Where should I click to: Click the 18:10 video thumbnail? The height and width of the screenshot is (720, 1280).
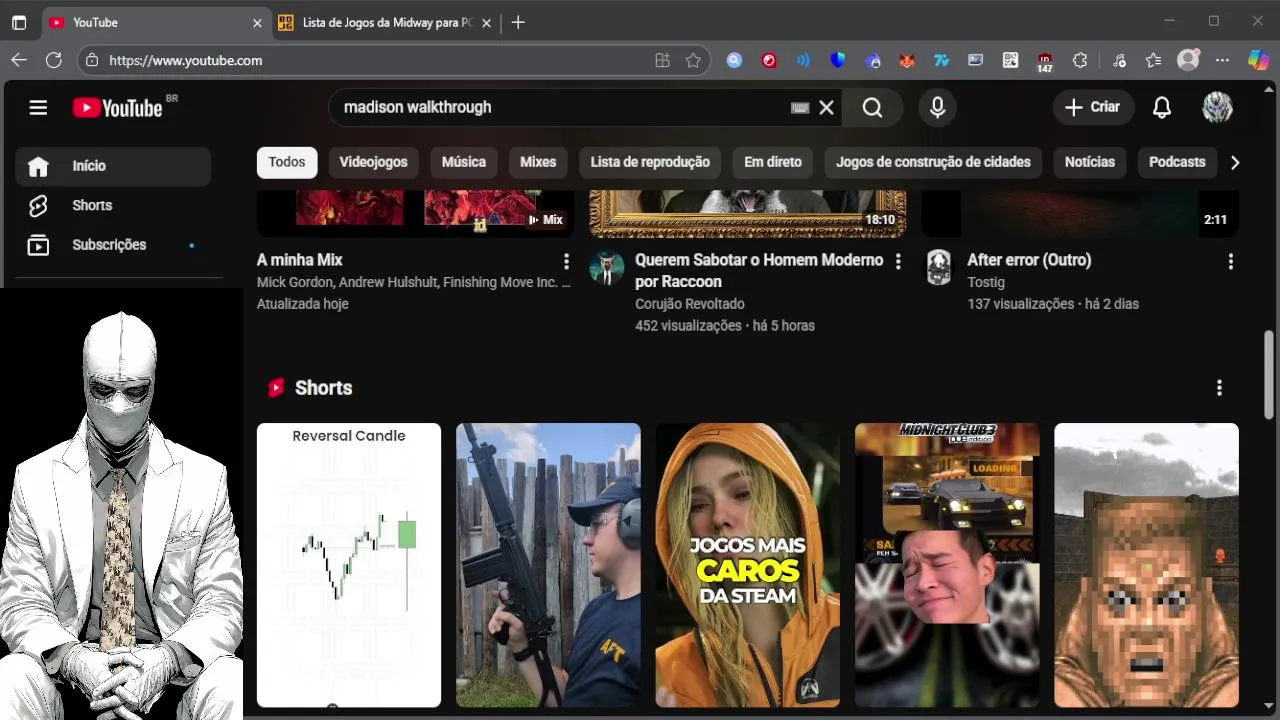coord(748,213)
